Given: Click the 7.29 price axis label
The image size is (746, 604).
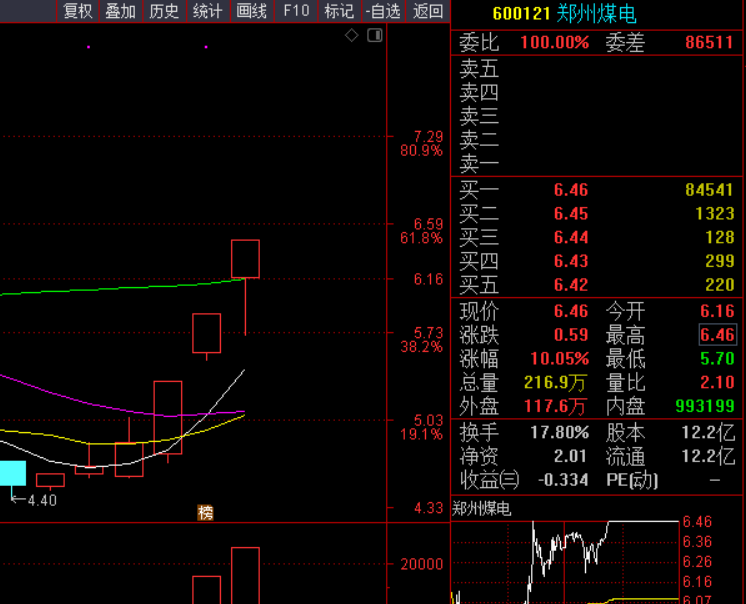Looking at the screenshot, I should pos(428,137).
